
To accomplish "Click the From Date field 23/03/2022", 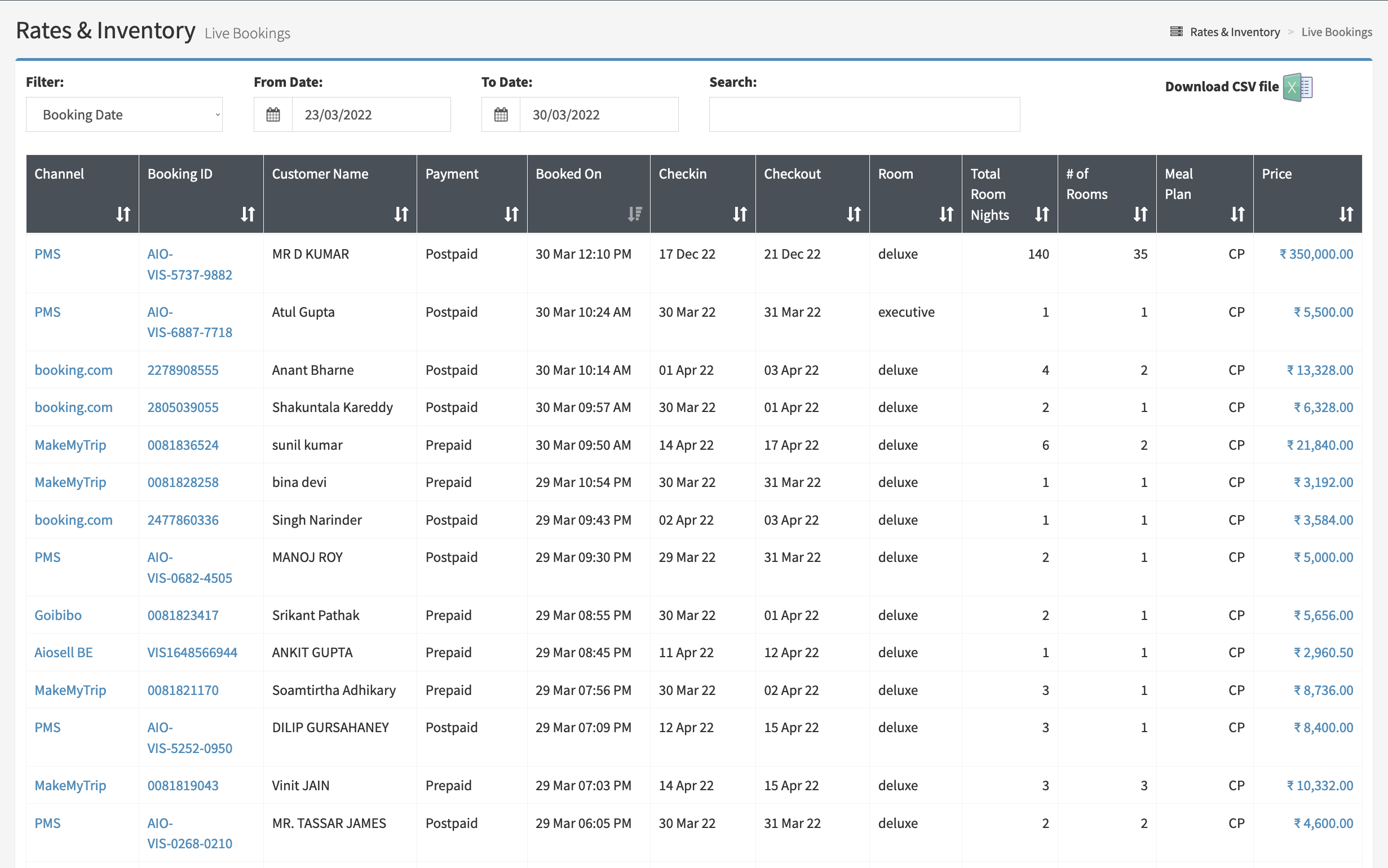I will click(371, 115).
